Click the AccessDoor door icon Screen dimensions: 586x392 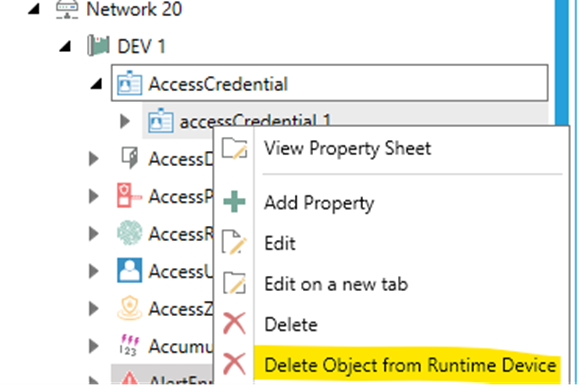[129, 158]
